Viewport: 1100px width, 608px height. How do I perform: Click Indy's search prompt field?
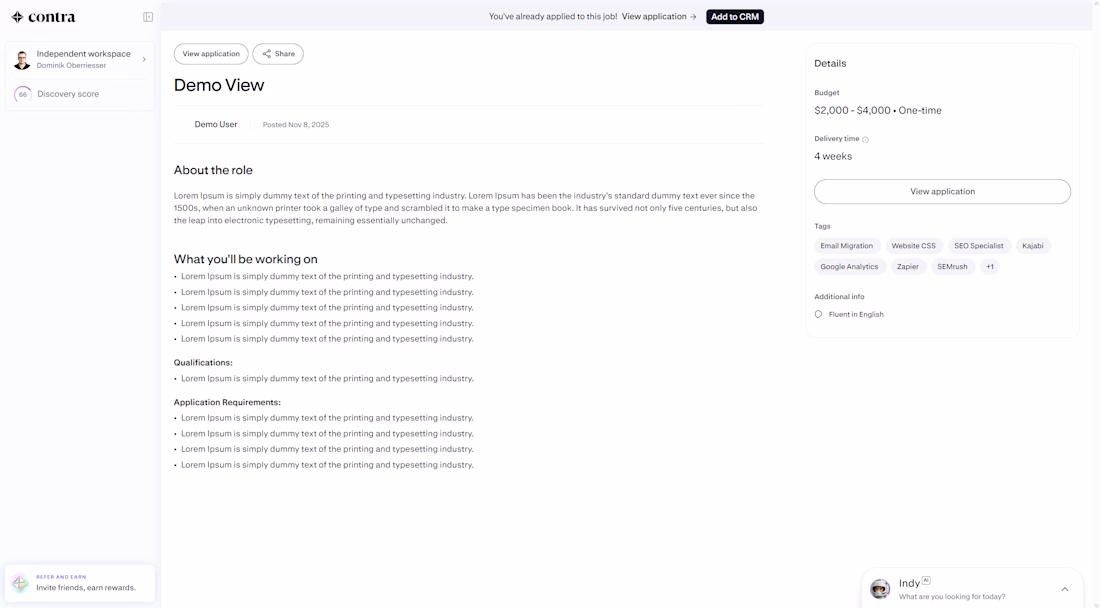tap(952, 597)
